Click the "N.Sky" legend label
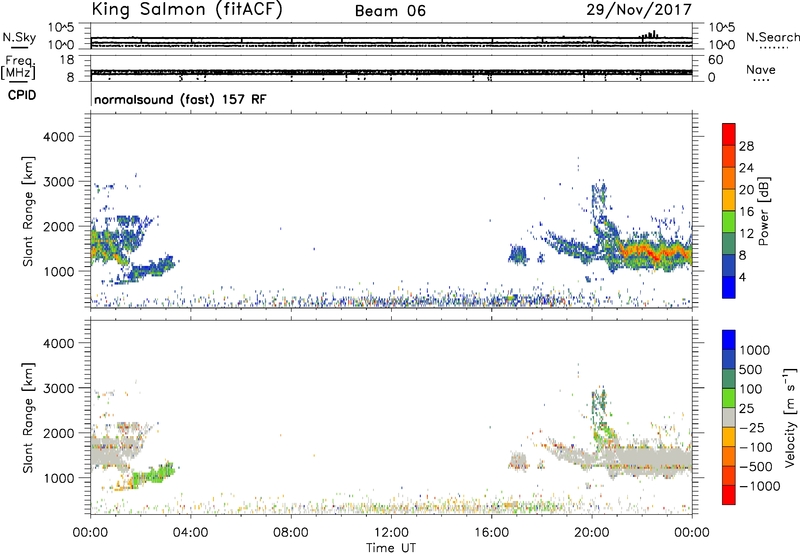 [x=19, y=37]
